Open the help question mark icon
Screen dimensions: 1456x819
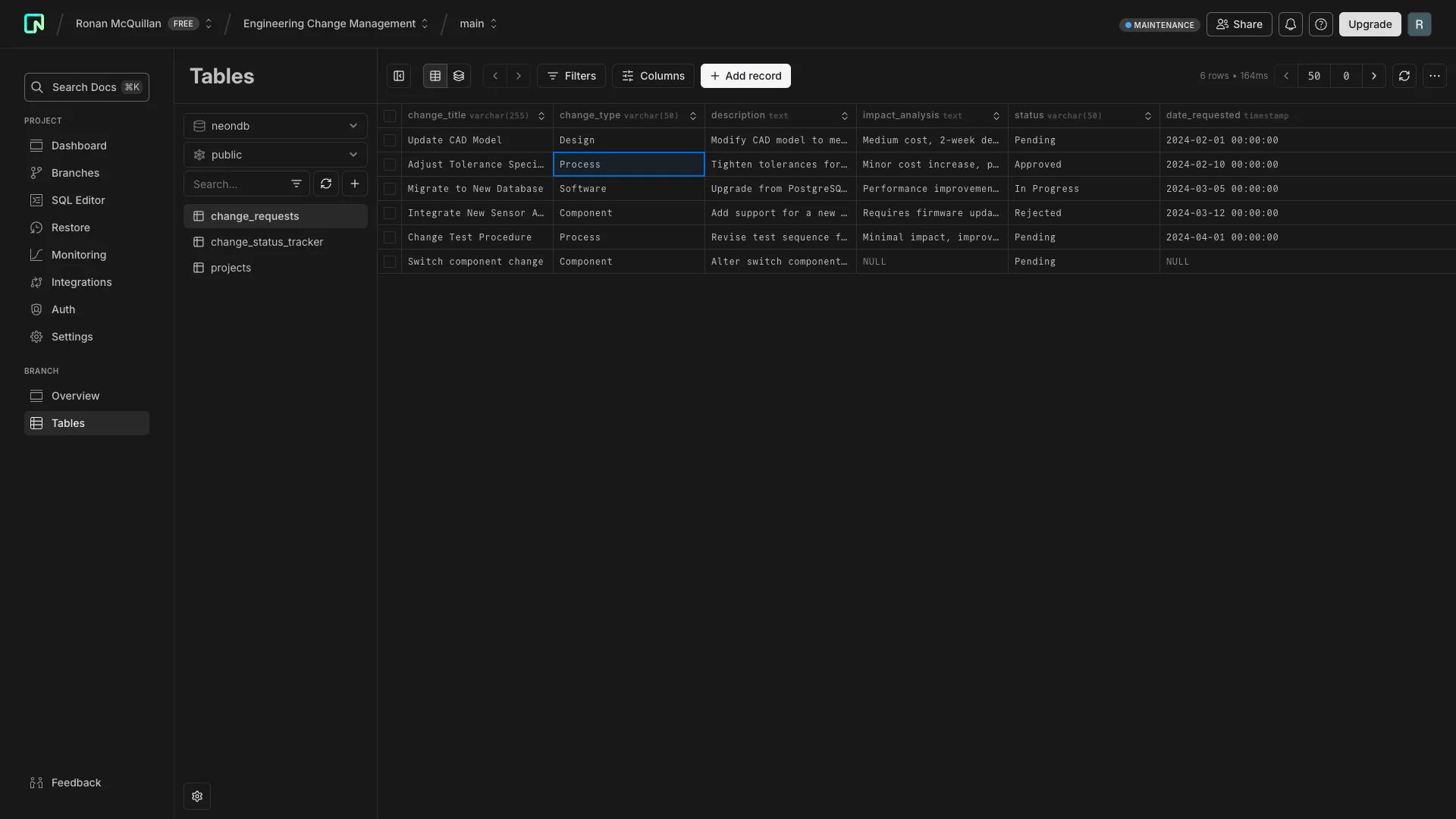coord(1320,24)
